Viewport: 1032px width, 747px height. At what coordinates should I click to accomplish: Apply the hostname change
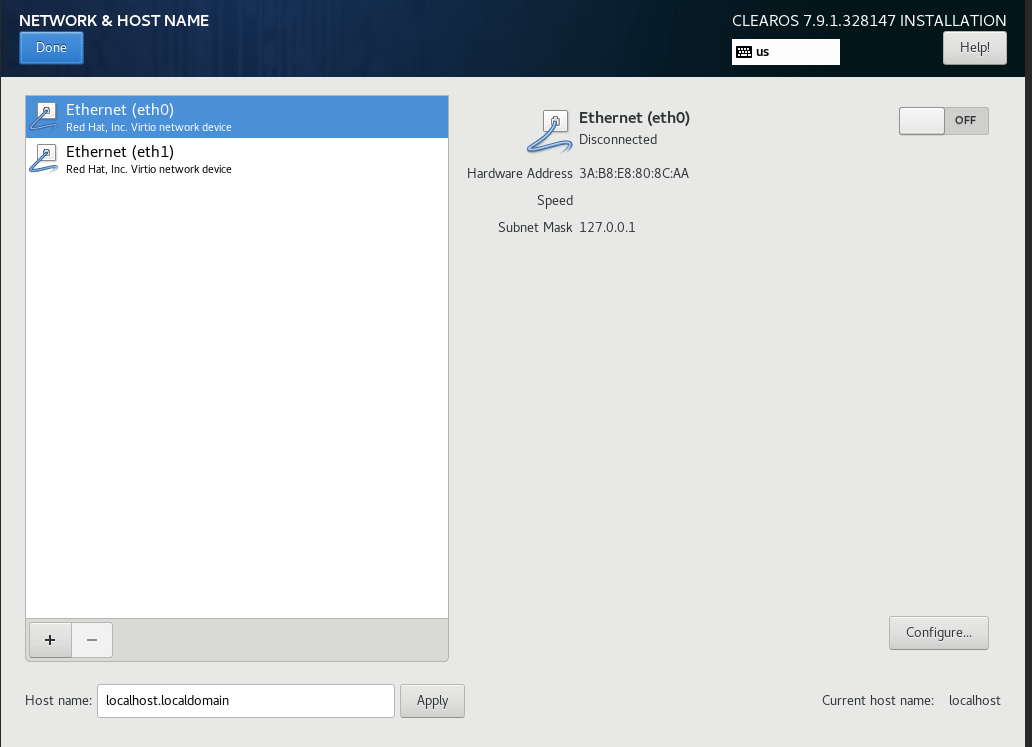coord(431,700)
